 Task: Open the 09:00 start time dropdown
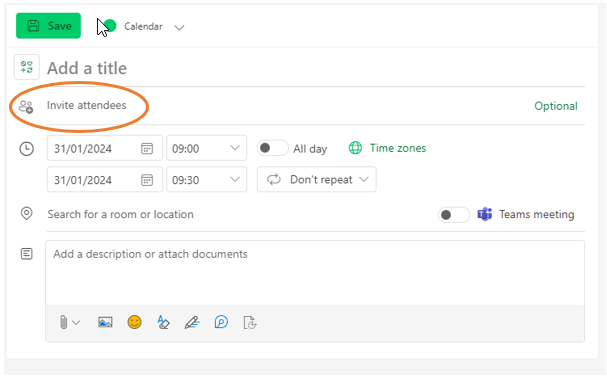pos(207,148)
